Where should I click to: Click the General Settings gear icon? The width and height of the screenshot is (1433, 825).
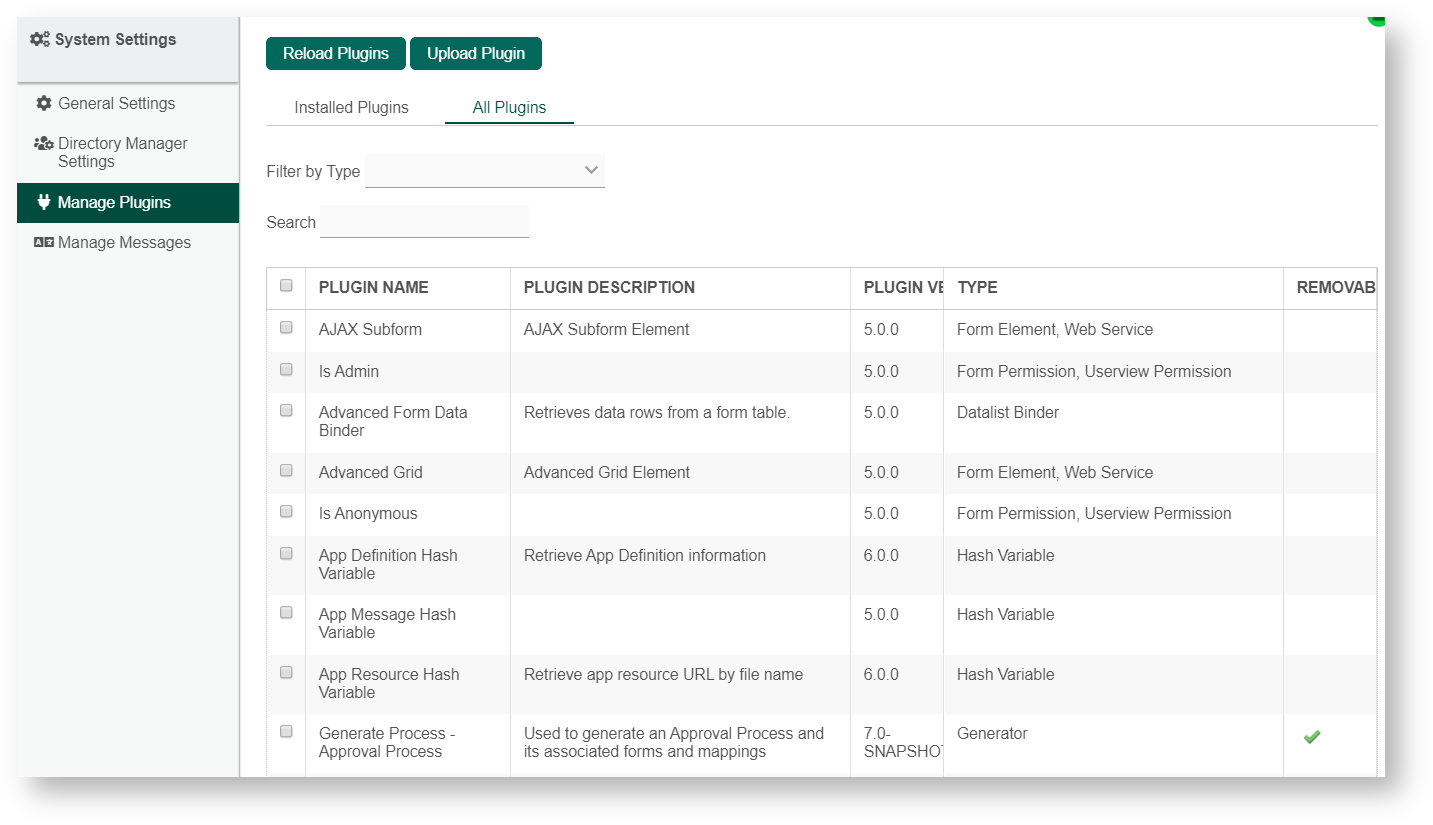click(x=44, y=104)
